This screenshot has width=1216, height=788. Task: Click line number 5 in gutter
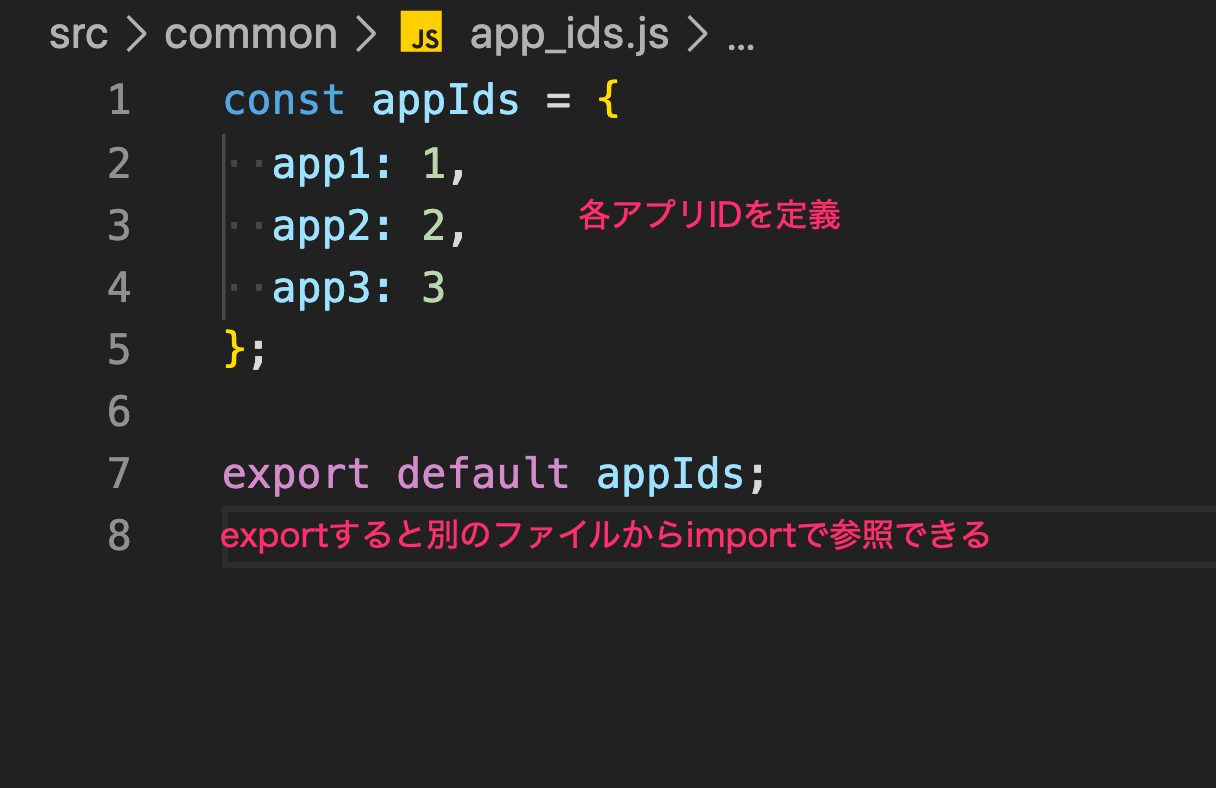[119, 350]
